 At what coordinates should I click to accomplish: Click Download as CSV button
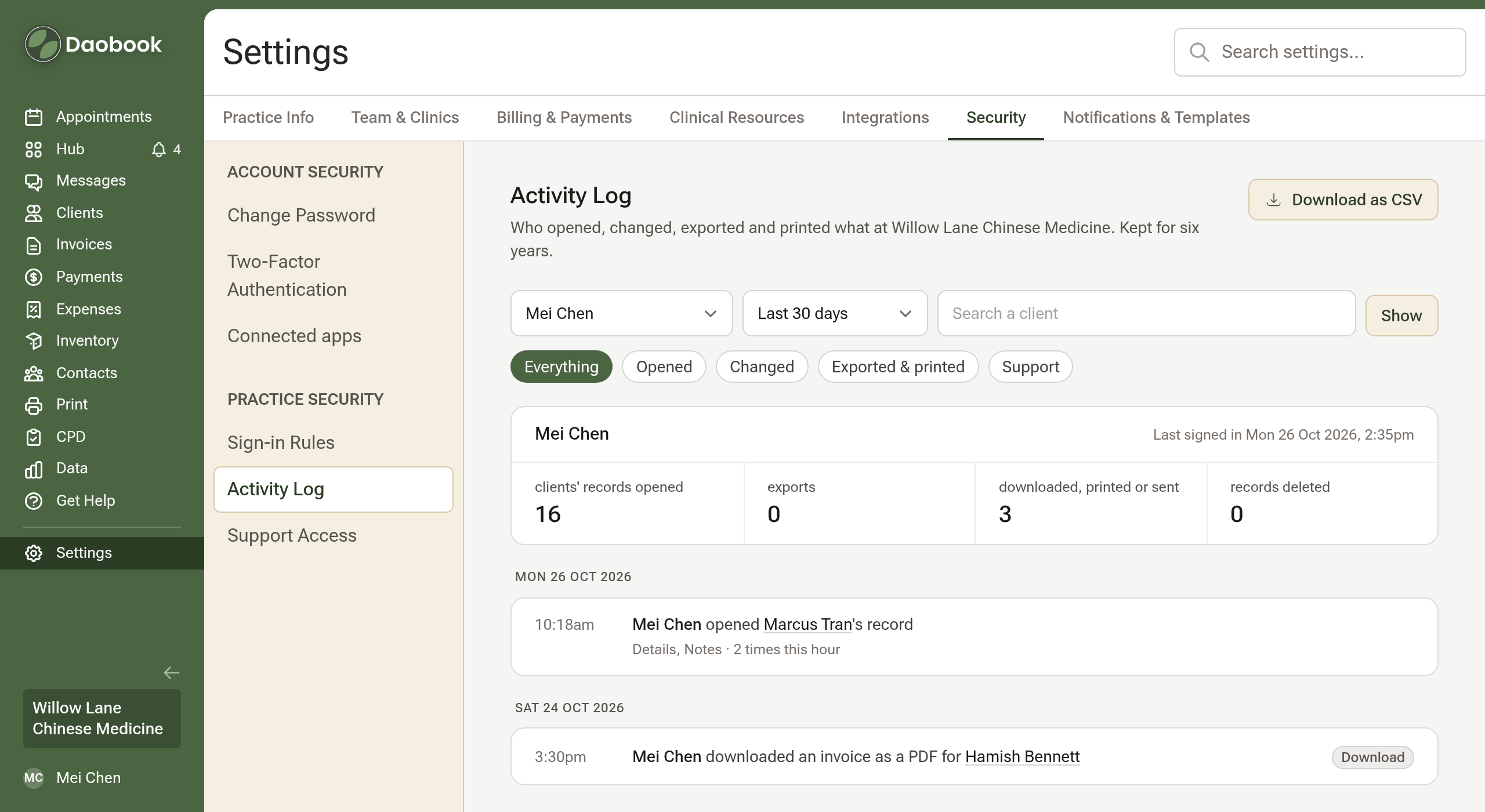tap(1343, 200)
